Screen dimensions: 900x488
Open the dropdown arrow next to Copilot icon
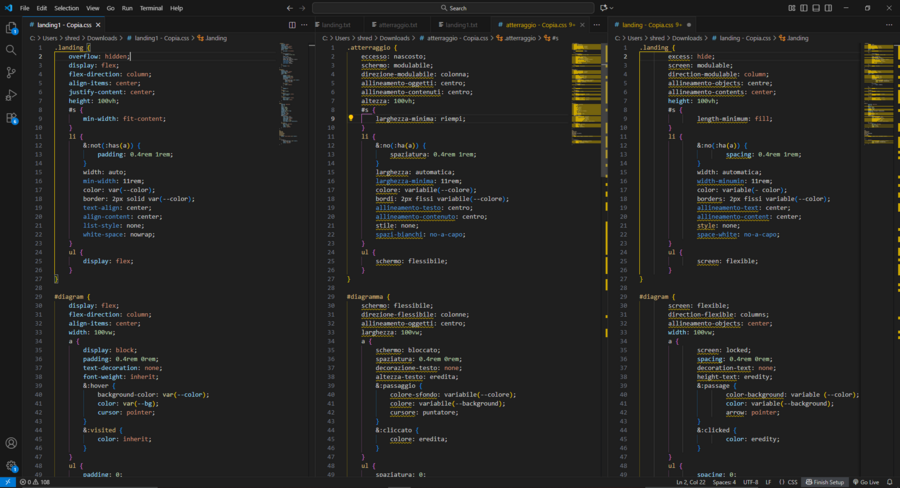pyautogui.click(x=612, y=8)
